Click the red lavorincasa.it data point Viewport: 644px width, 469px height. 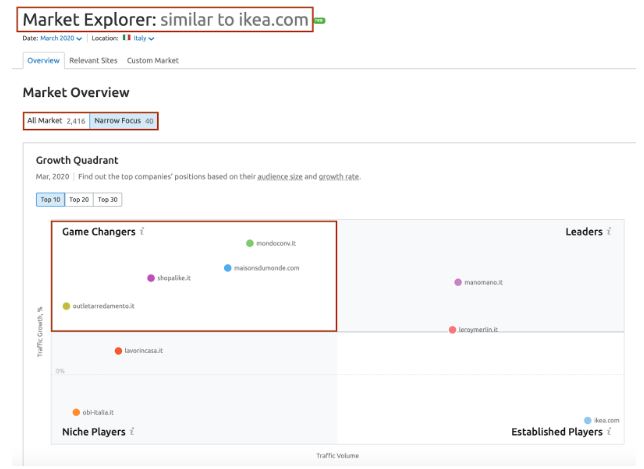pos(118,351)
